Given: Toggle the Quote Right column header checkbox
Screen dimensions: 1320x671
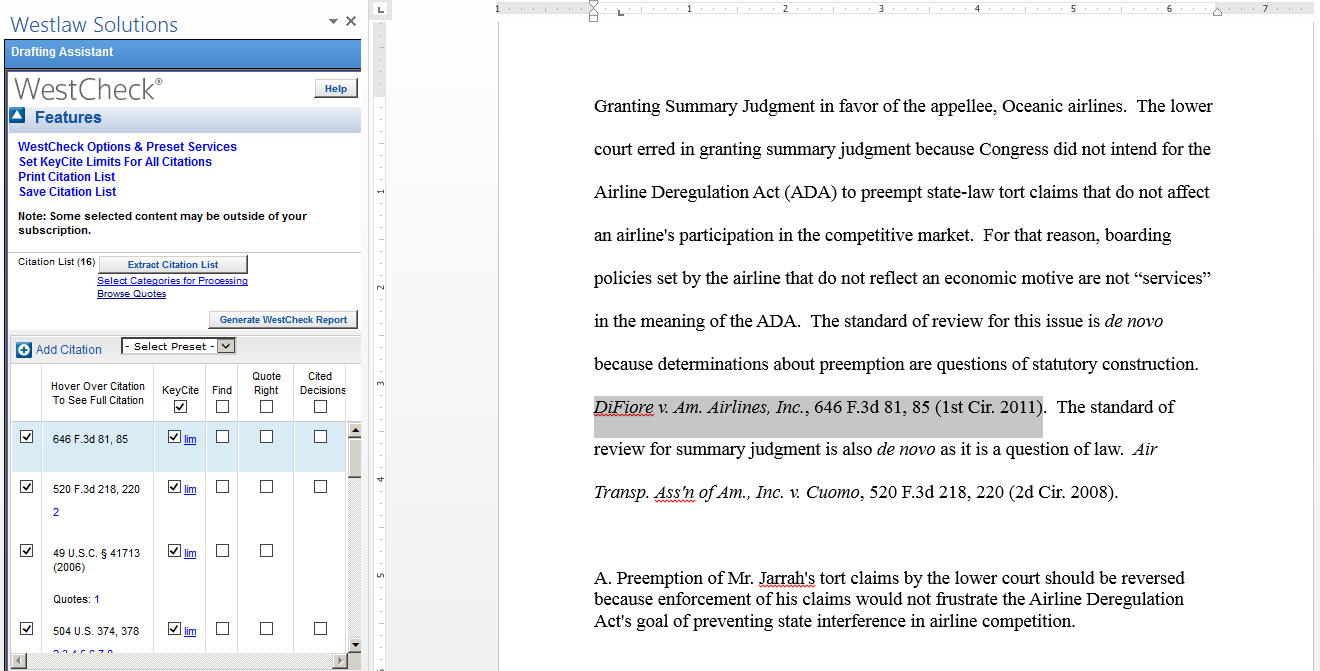Looking at the screenshot, I should point(266,406).
